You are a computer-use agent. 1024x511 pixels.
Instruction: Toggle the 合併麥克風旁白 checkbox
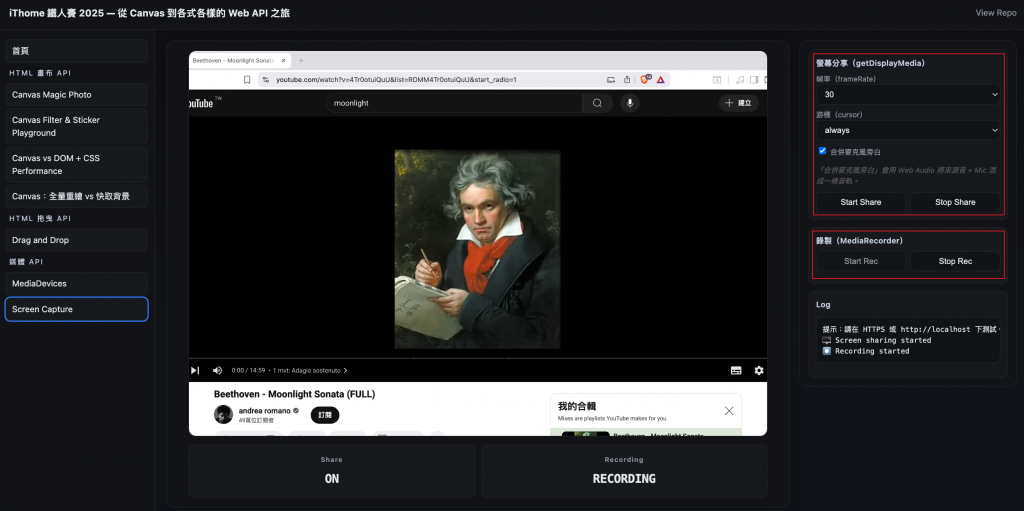pyautogui.click(x=822, y=151)
